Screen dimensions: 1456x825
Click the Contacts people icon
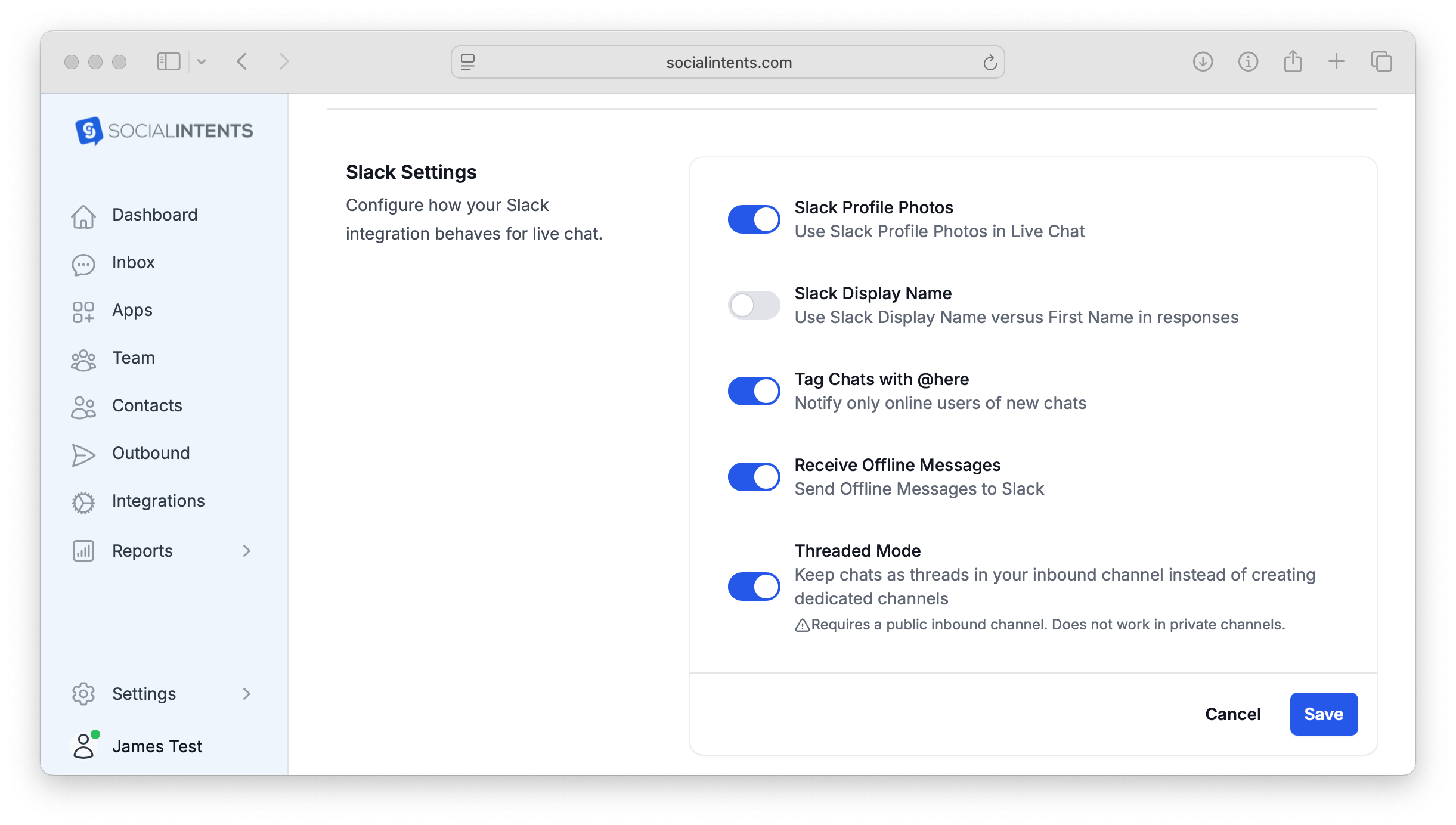tap(83, 407)
